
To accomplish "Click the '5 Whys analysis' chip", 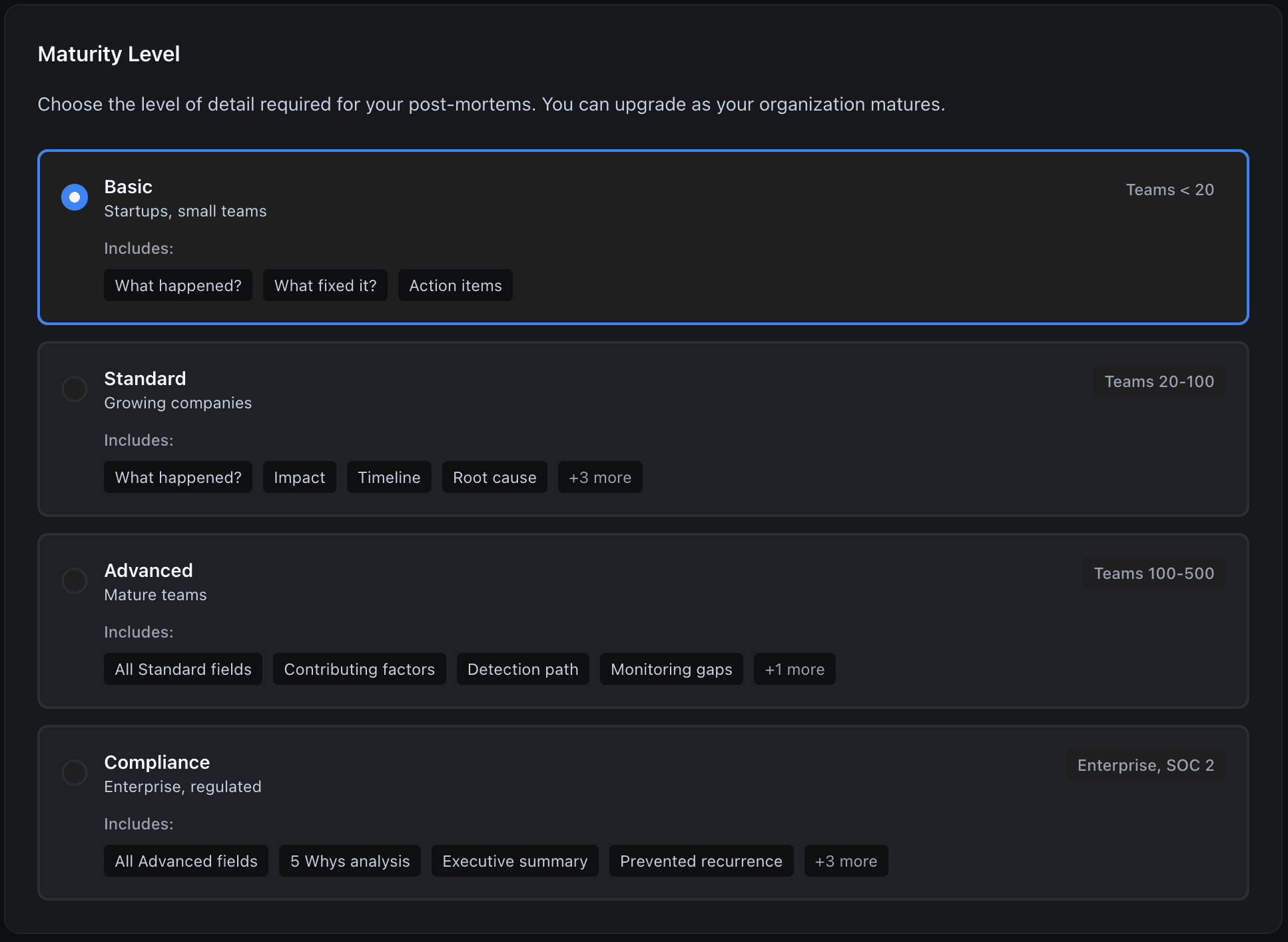I will 350,861.
